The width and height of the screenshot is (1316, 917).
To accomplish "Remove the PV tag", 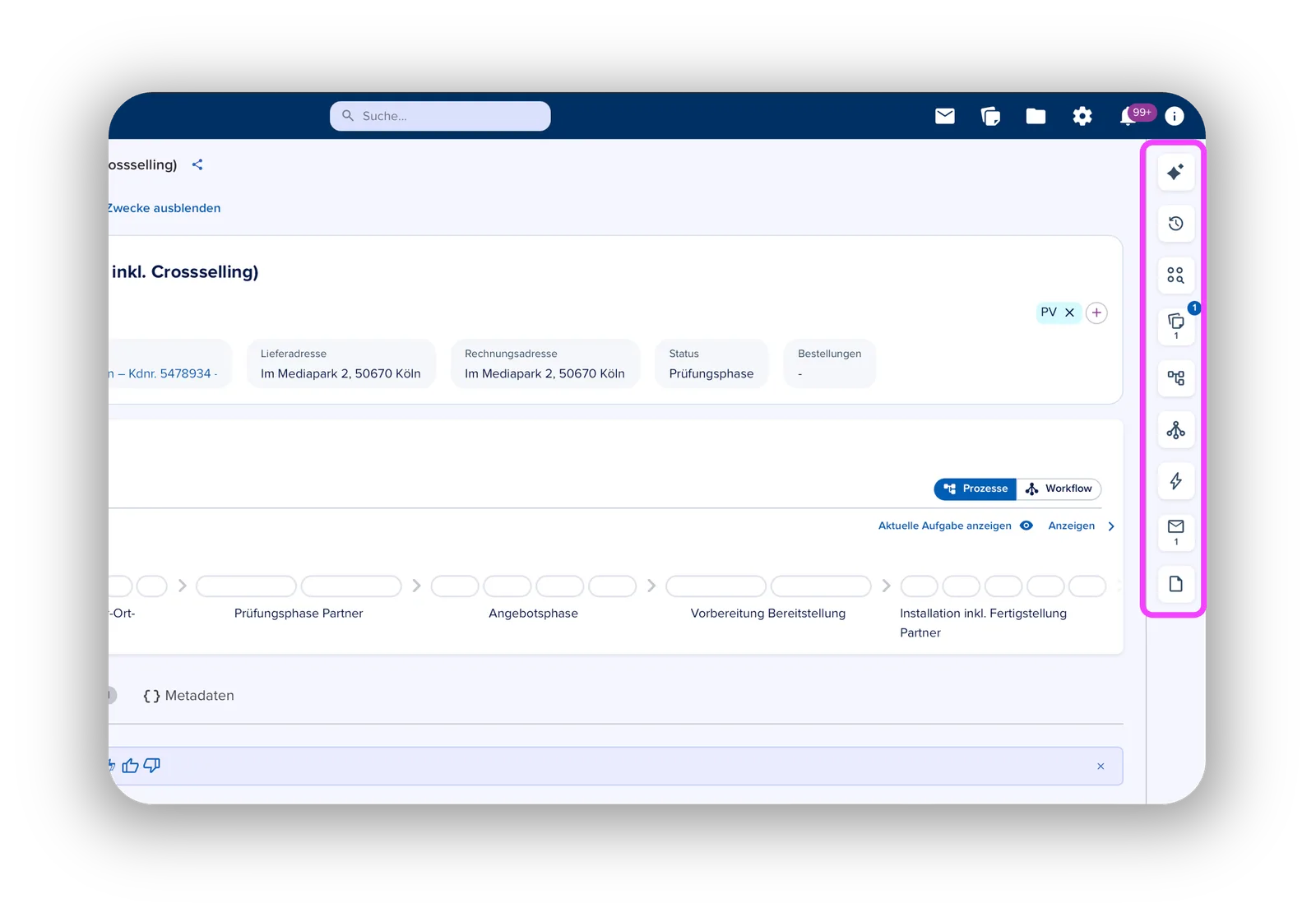I will [1070, 313].
